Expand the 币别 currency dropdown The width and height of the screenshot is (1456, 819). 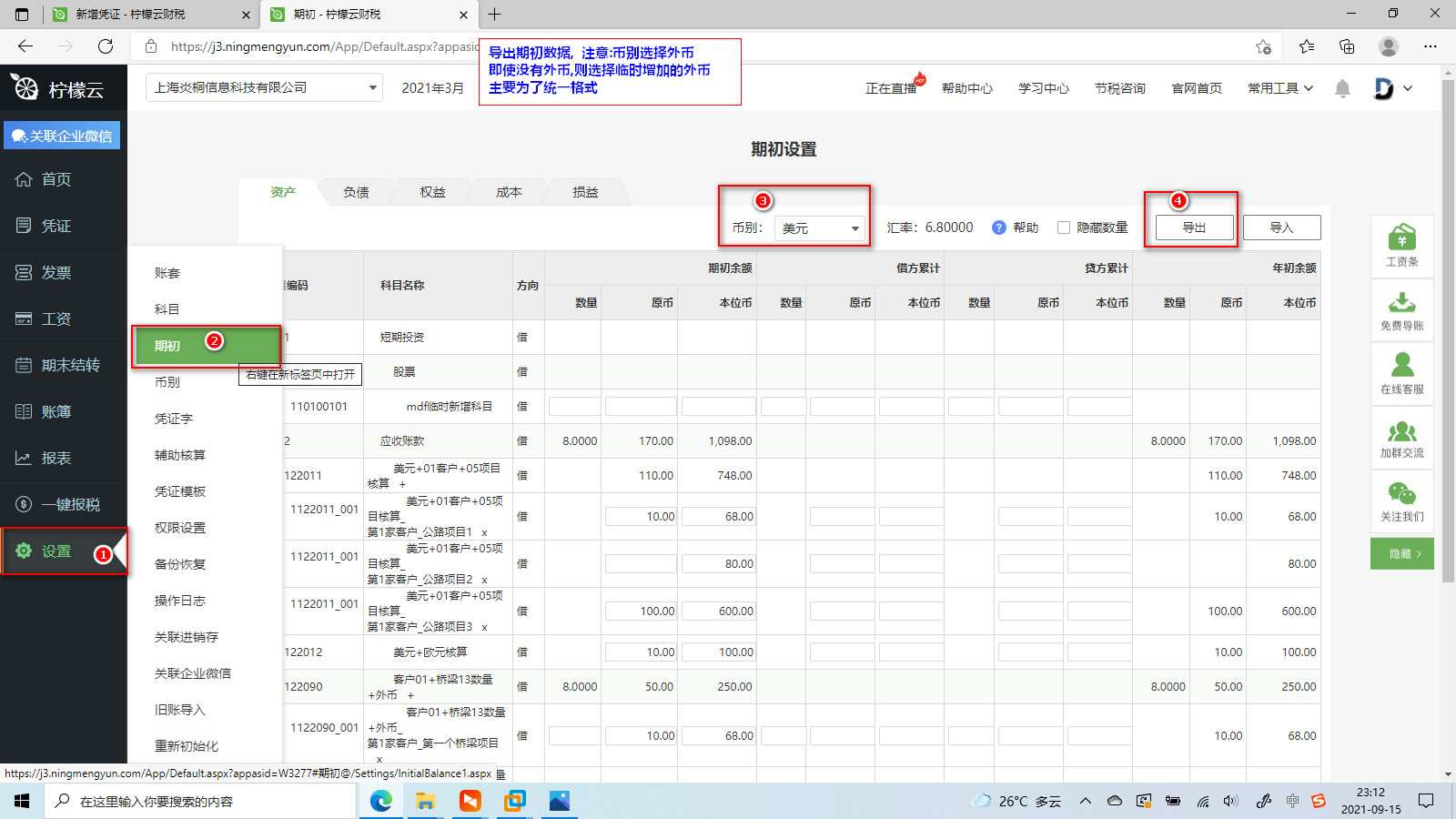coord(820,228)
